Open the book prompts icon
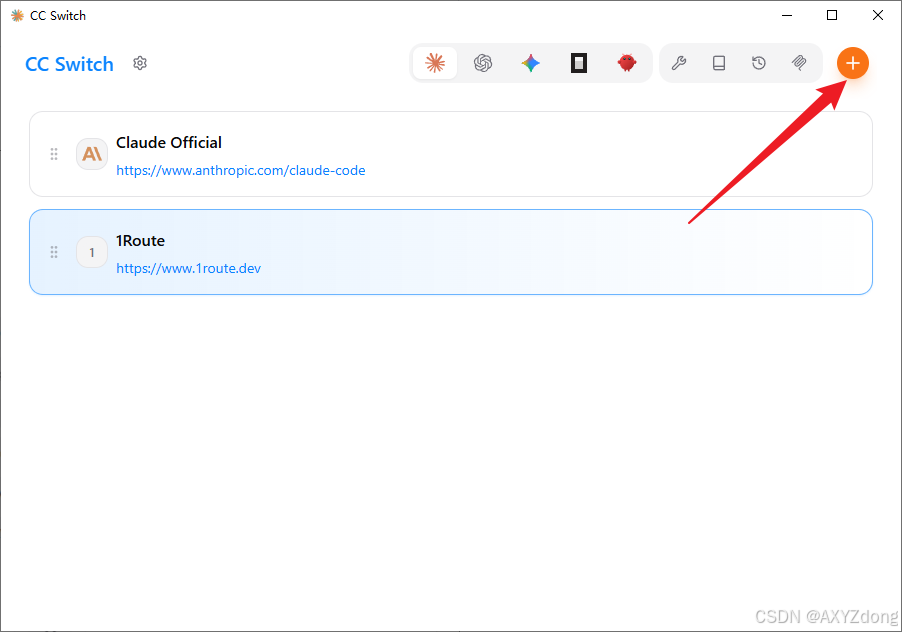902x632 pixels. click(719, 63)
